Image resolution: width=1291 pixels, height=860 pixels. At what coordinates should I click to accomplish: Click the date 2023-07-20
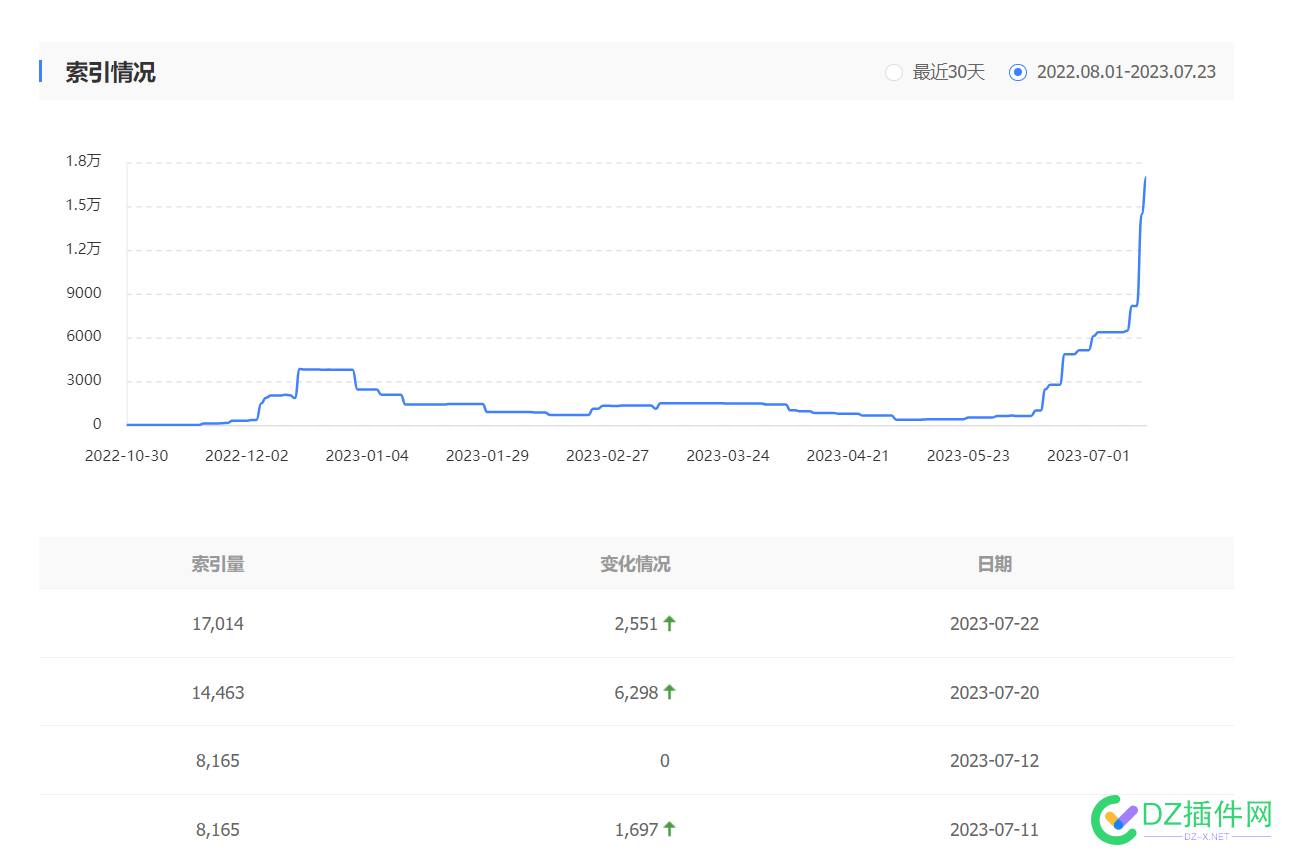994,692
